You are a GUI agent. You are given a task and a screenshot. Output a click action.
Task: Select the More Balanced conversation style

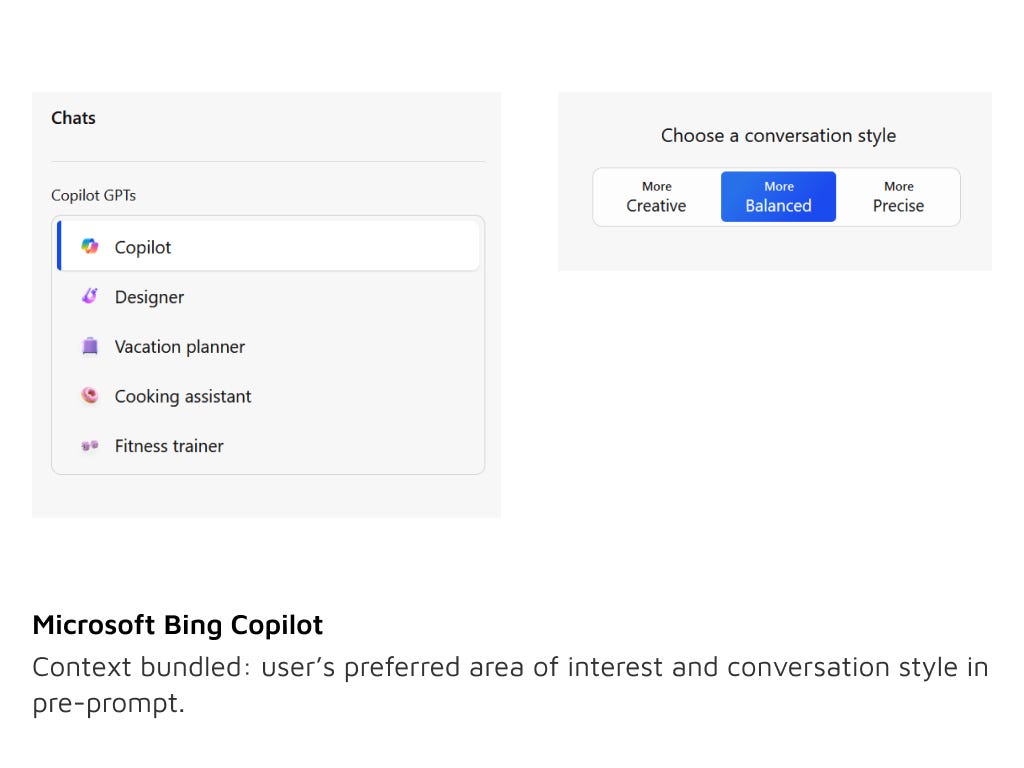(x=778, y=197)
